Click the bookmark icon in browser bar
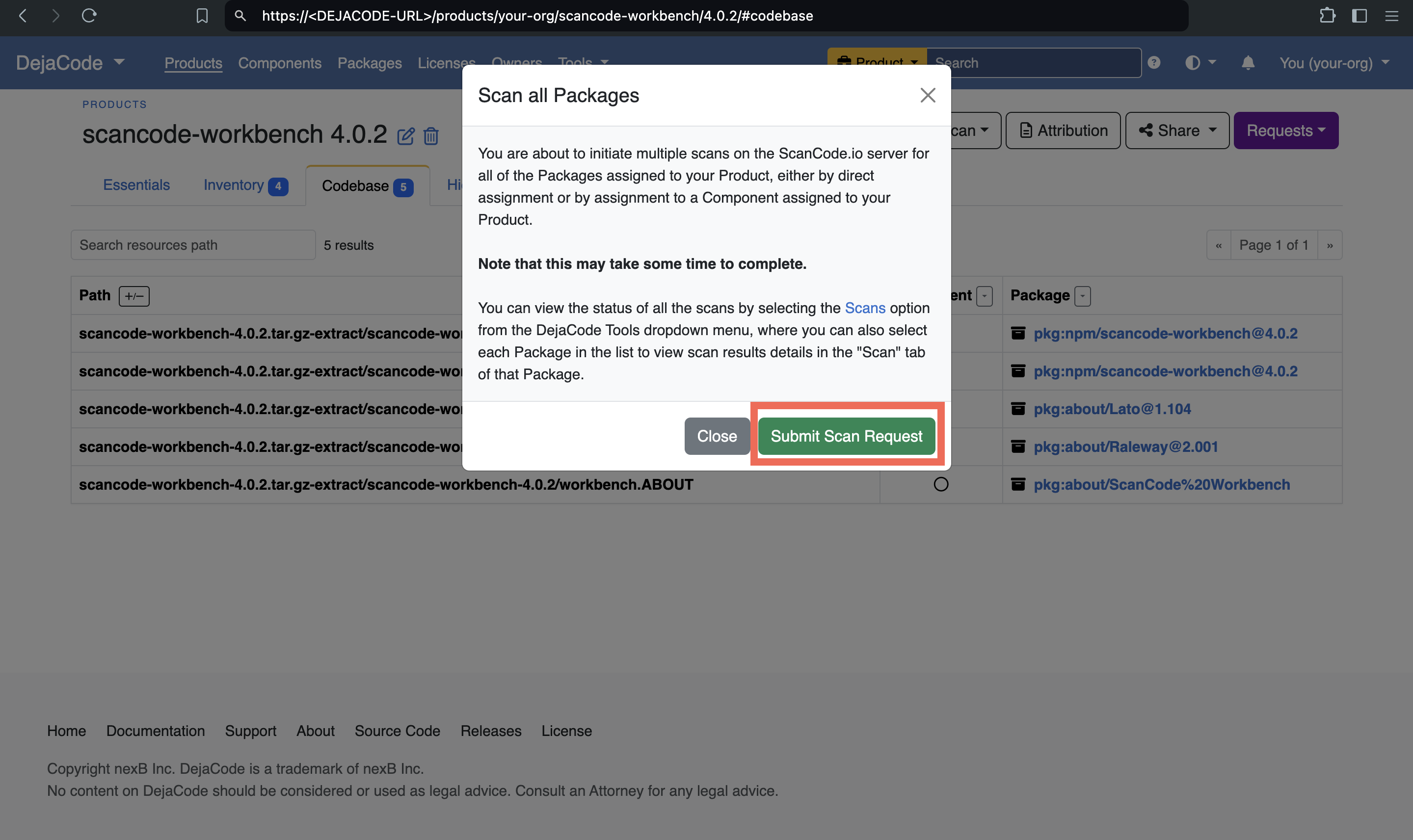The height and width of the screenshot is (840, 1413). point(202,16)
